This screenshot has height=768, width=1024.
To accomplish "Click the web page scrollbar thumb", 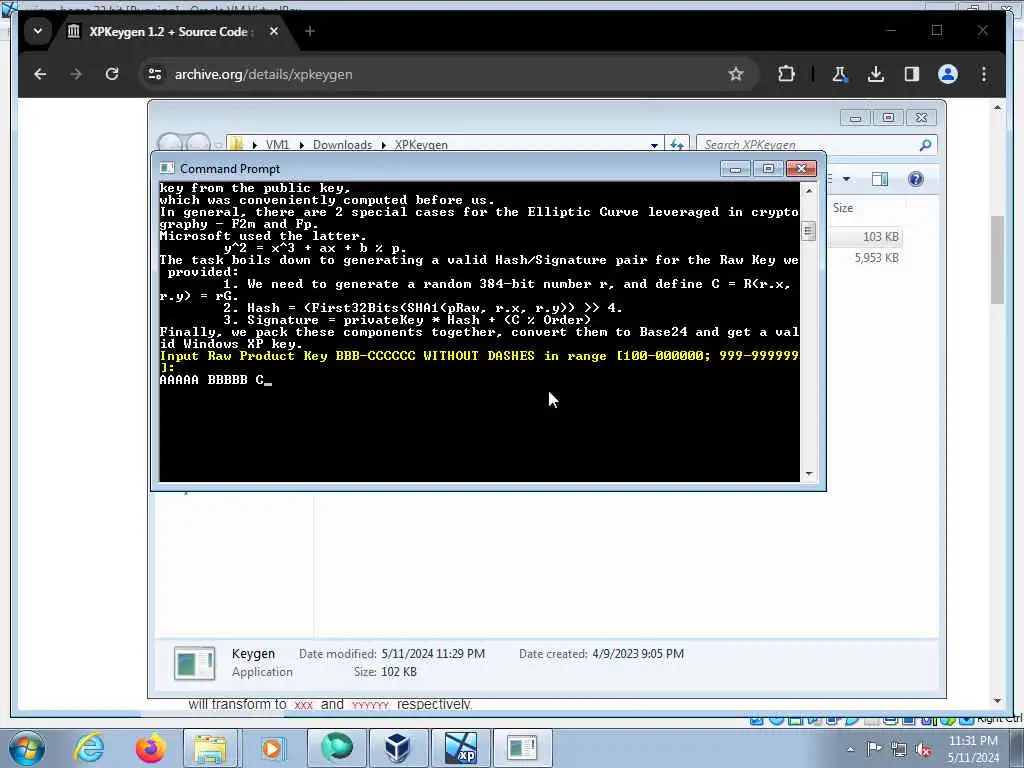I will coord(997,259).
